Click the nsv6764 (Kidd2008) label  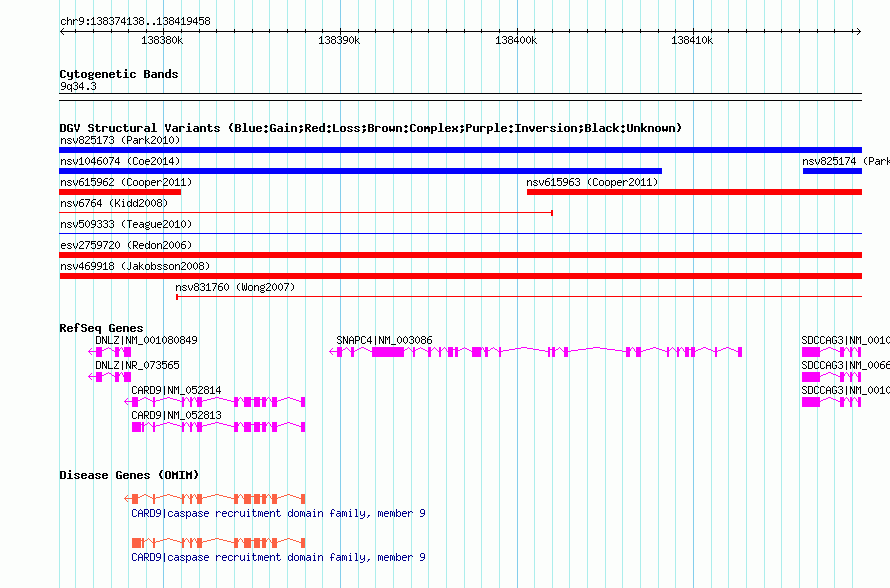coord(114,203)
